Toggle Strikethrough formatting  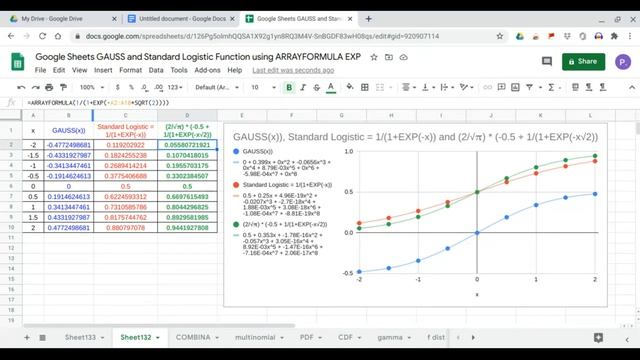pyautogui.click(x=317, y=87)
